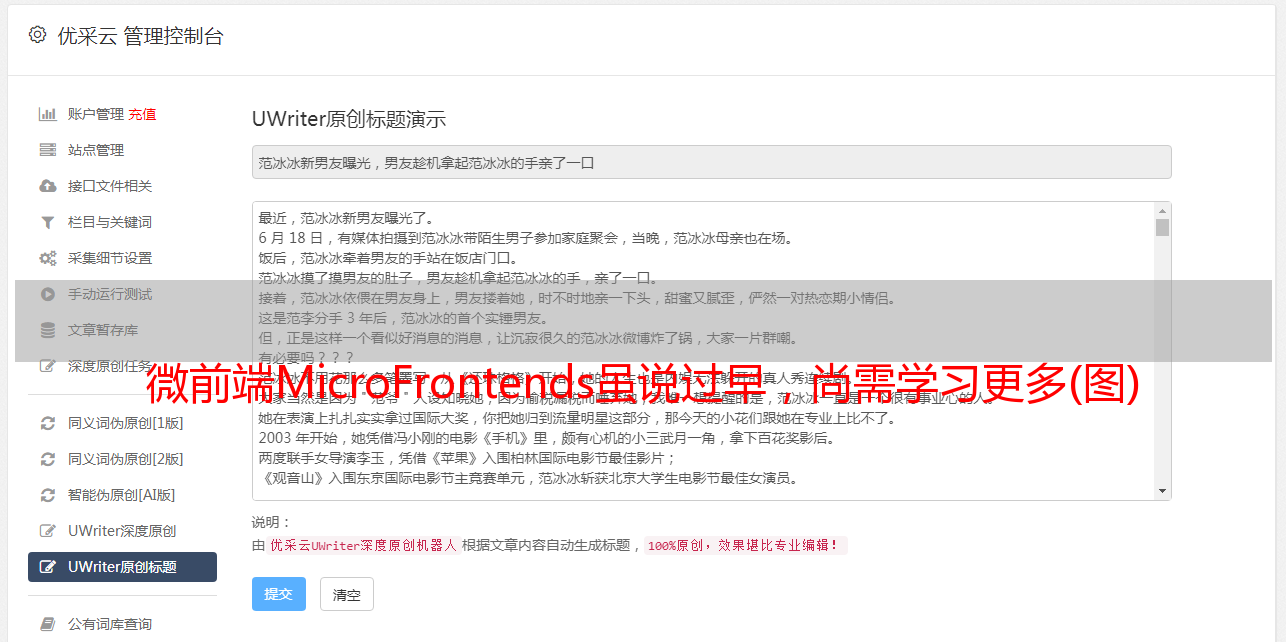Click the gear icon beside 优采云 管理控制台
The image size is (1286, 642).
[37, 36]
